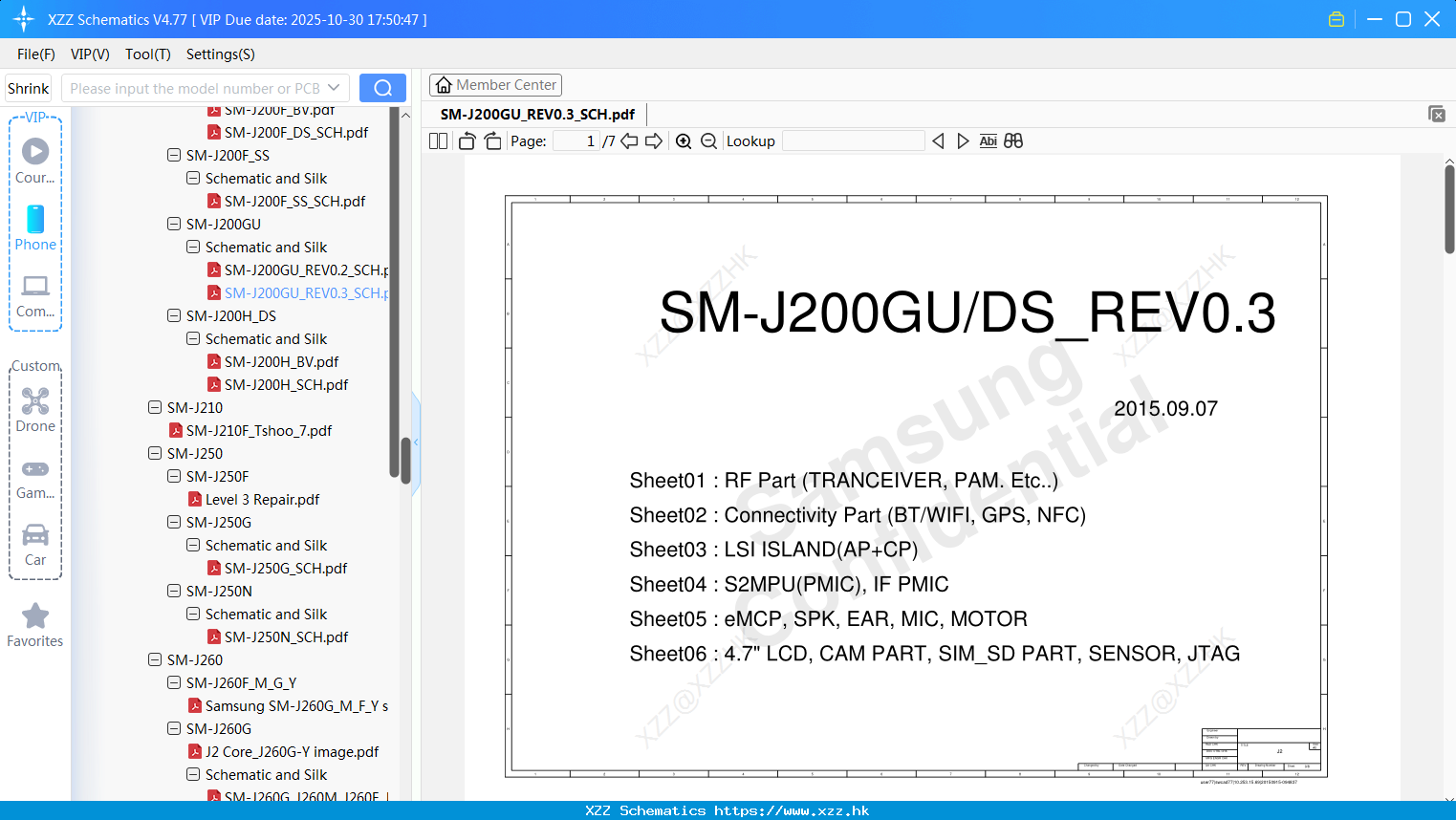The width and height of the screenshot is (1456, 820).
Task: Open SM-J250N_SCH.pdf file
Action: pyautogui.click(x=286, y=637)
